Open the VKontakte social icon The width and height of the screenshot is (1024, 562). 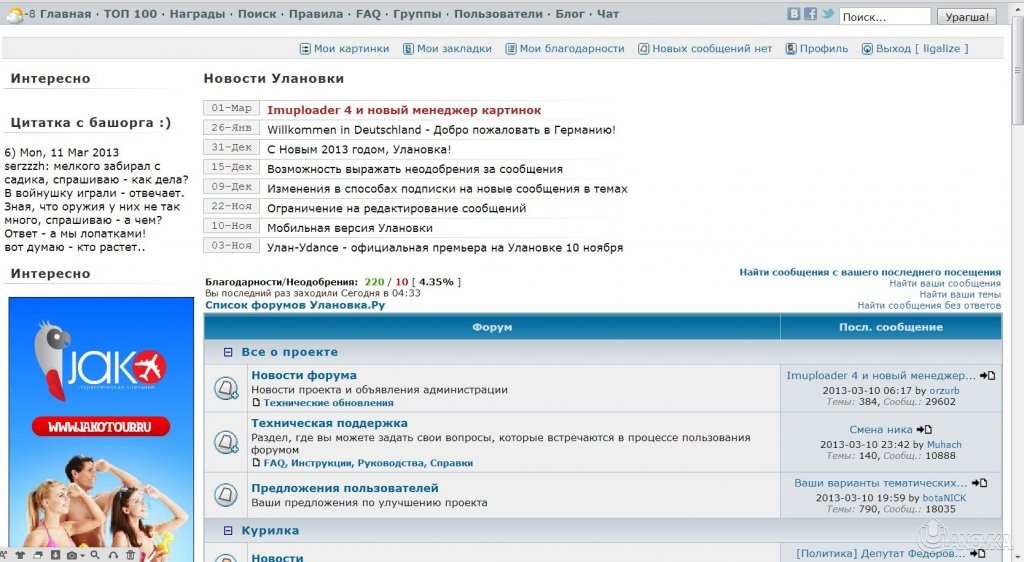pyautogui.click(x=793, y=14)
